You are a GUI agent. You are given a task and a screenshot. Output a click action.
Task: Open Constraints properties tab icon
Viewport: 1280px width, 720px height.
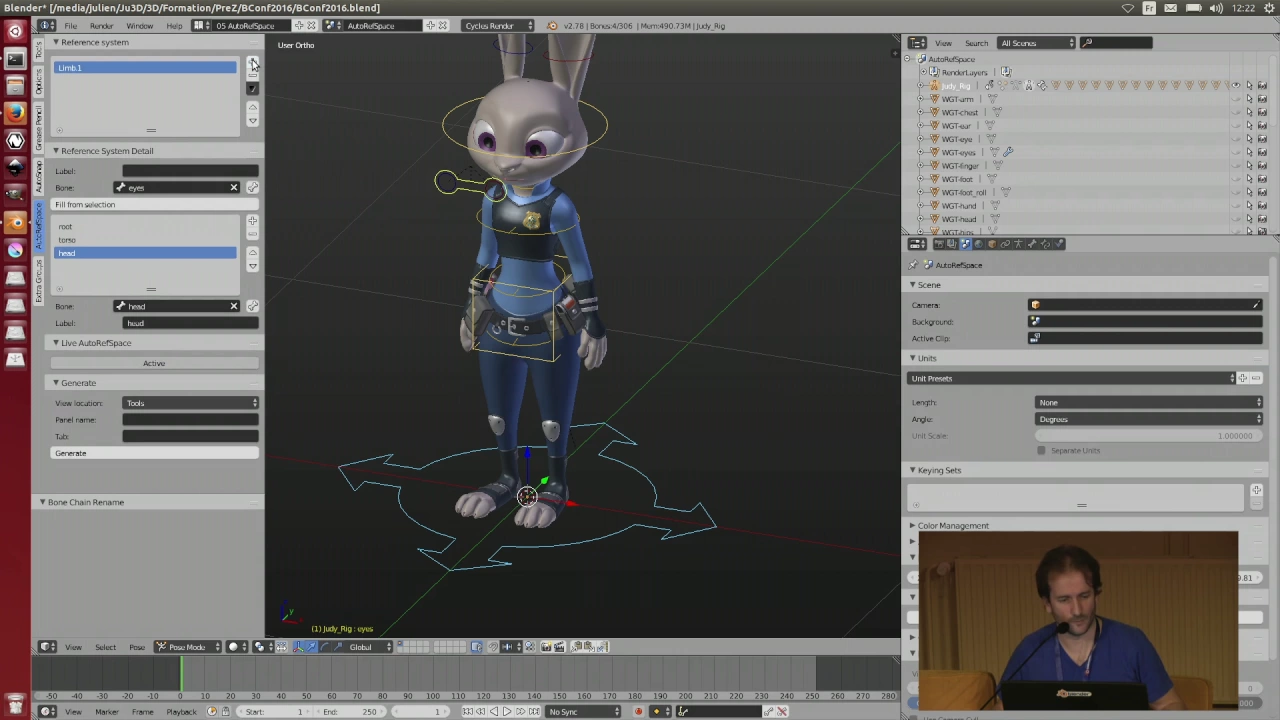tap(1005, 244)
